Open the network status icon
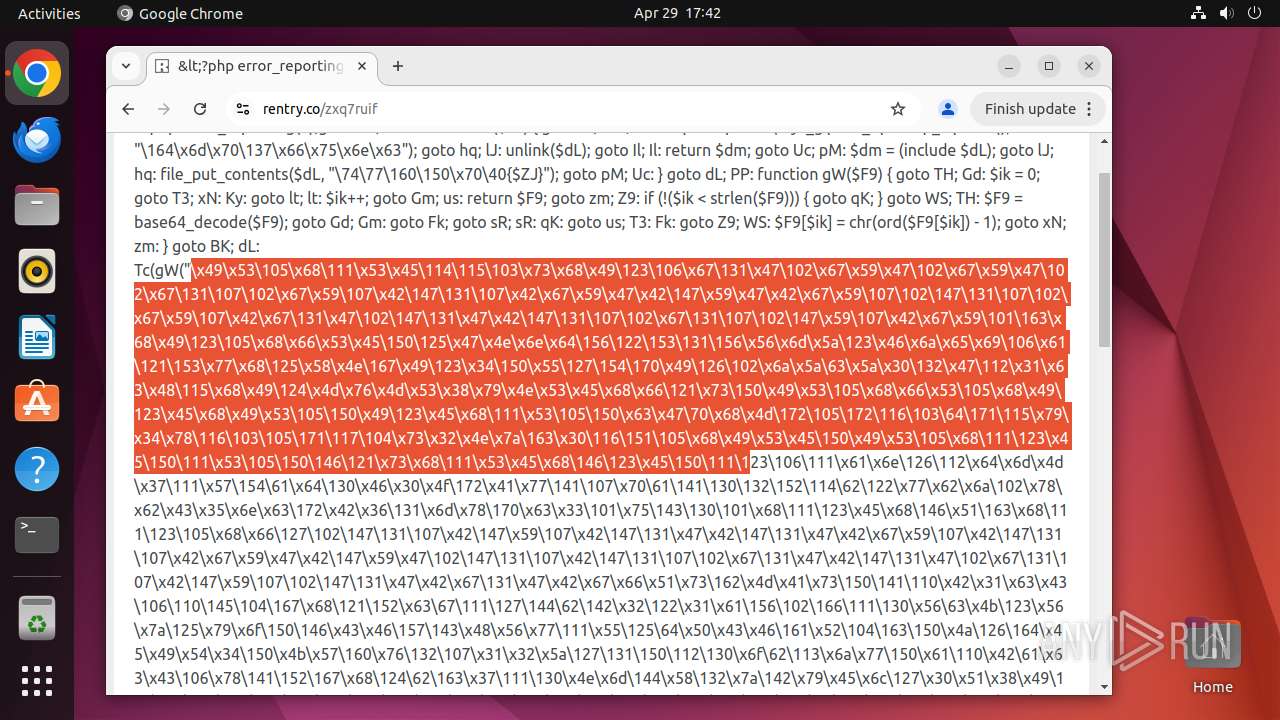The image size is (1280, 720). click(1199, 13)
